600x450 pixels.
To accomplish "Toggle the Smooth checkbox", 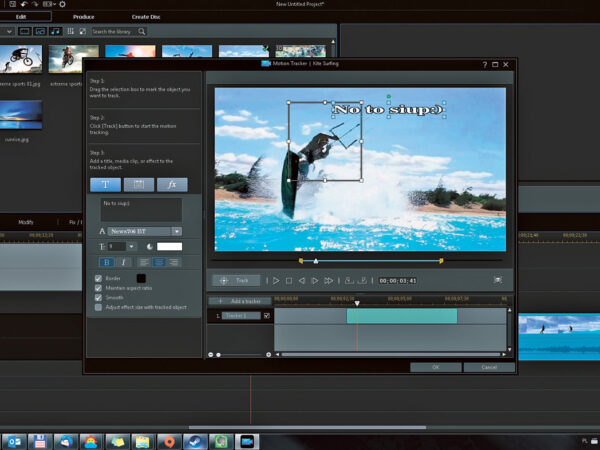I will (98, 298).
